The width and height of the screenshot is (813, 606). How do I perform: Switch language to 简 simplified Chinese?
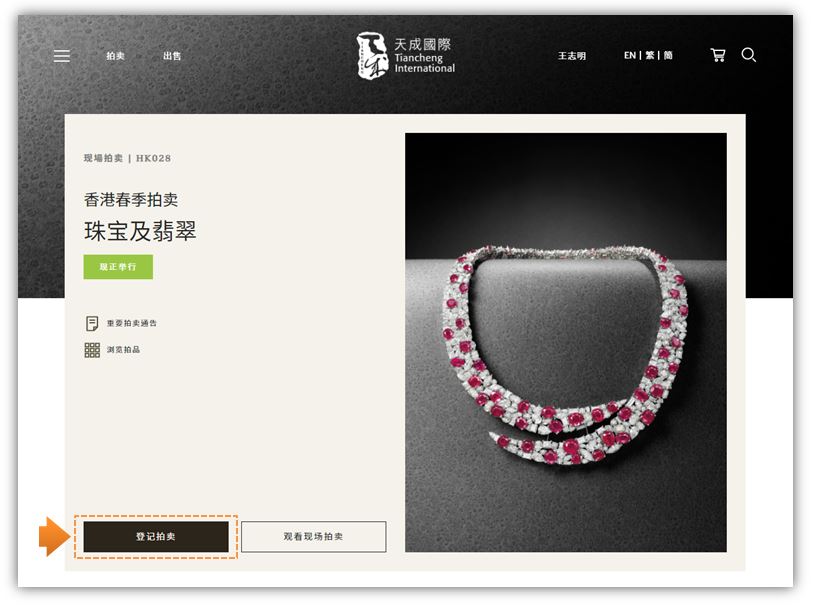click(668, 55)
